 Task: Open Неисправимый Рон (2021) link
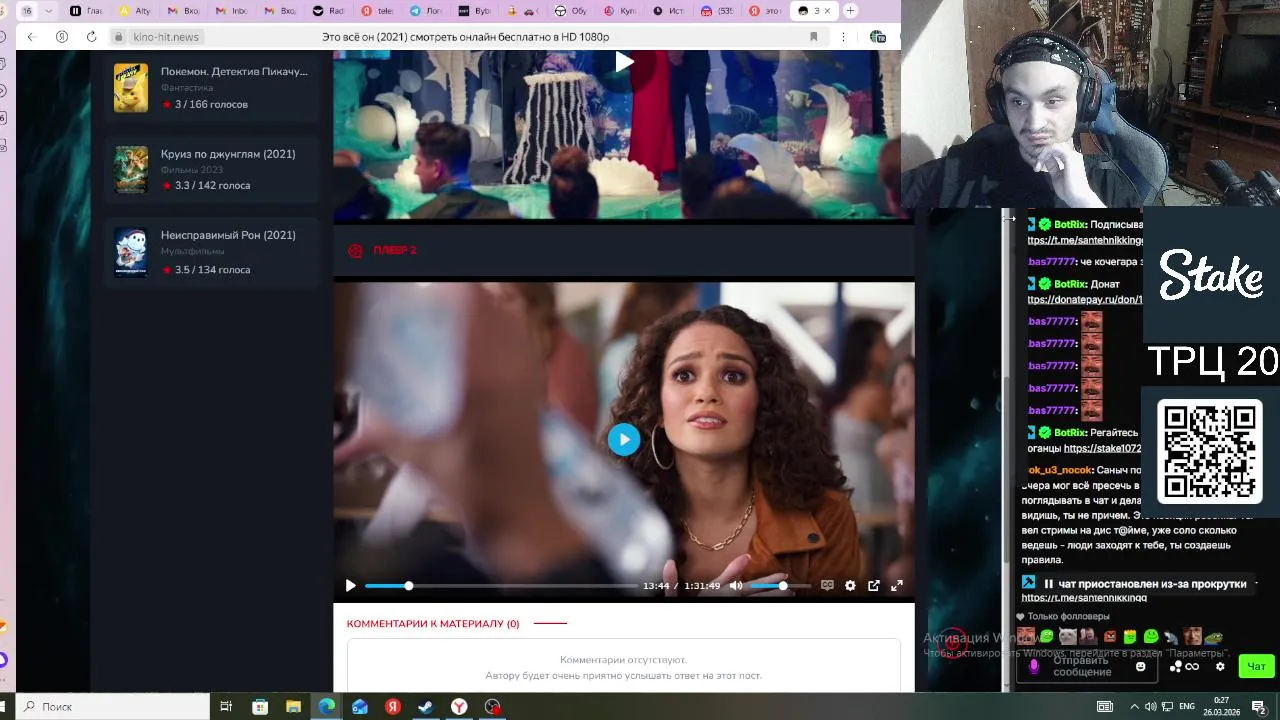point(228,235)
